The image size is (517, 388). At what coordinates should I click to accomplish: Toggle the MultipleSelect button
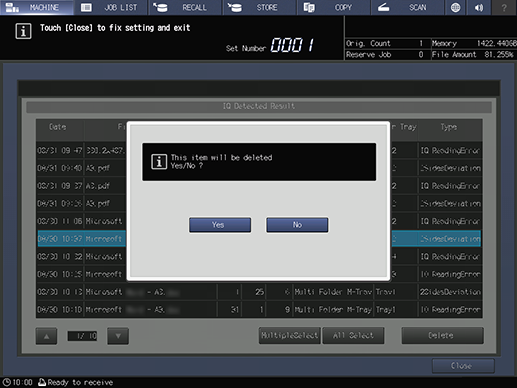tap(289, 335)
